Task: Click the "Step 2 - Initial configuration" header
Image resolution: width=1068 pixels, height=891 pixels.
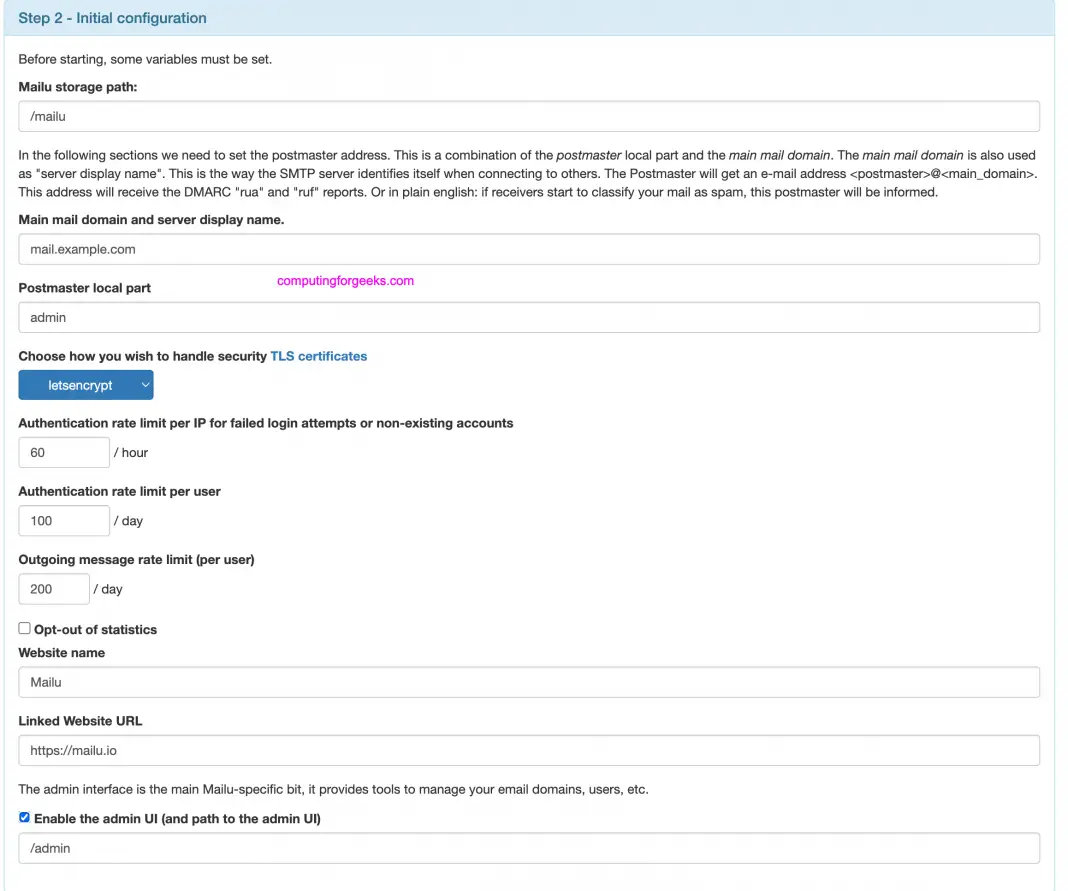Action: tap(112, 17)
